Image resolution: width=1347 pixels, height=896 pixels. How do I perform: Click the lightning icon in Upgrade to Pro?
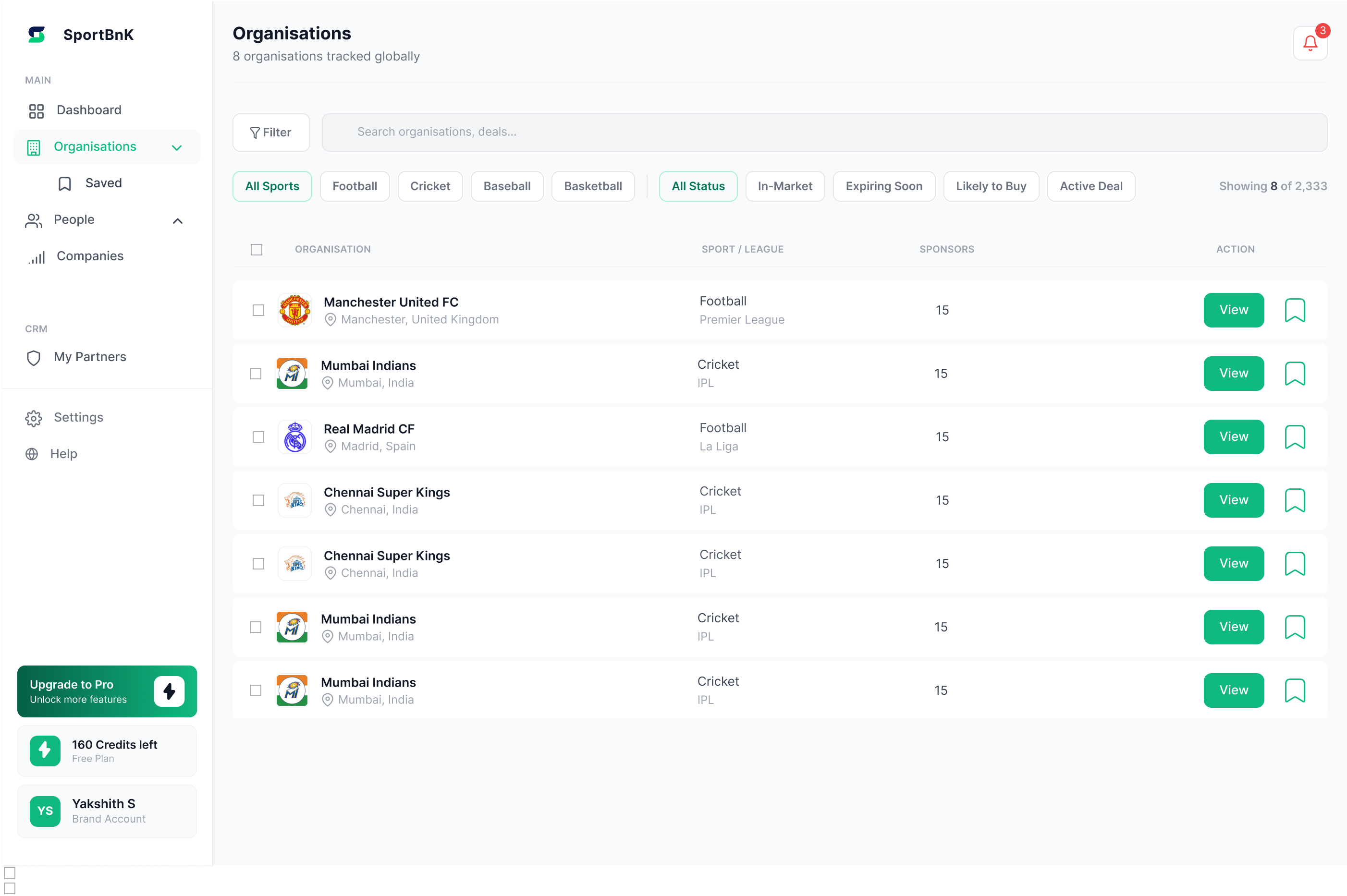[x=169, y=691]
